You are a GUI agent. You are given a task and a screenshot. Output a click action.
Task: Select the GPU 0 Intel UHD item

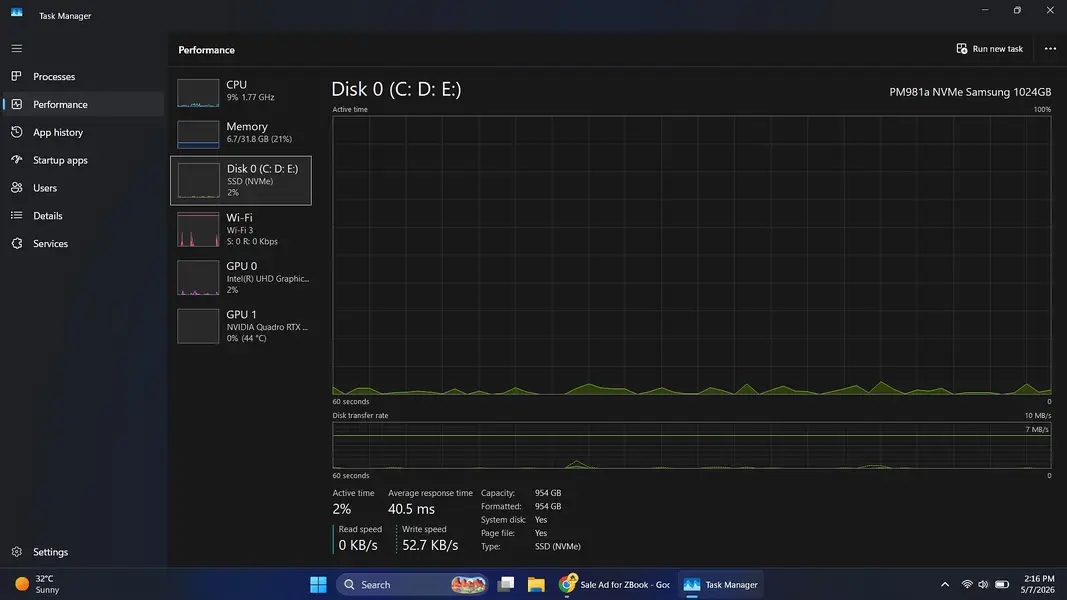(241, 278)
